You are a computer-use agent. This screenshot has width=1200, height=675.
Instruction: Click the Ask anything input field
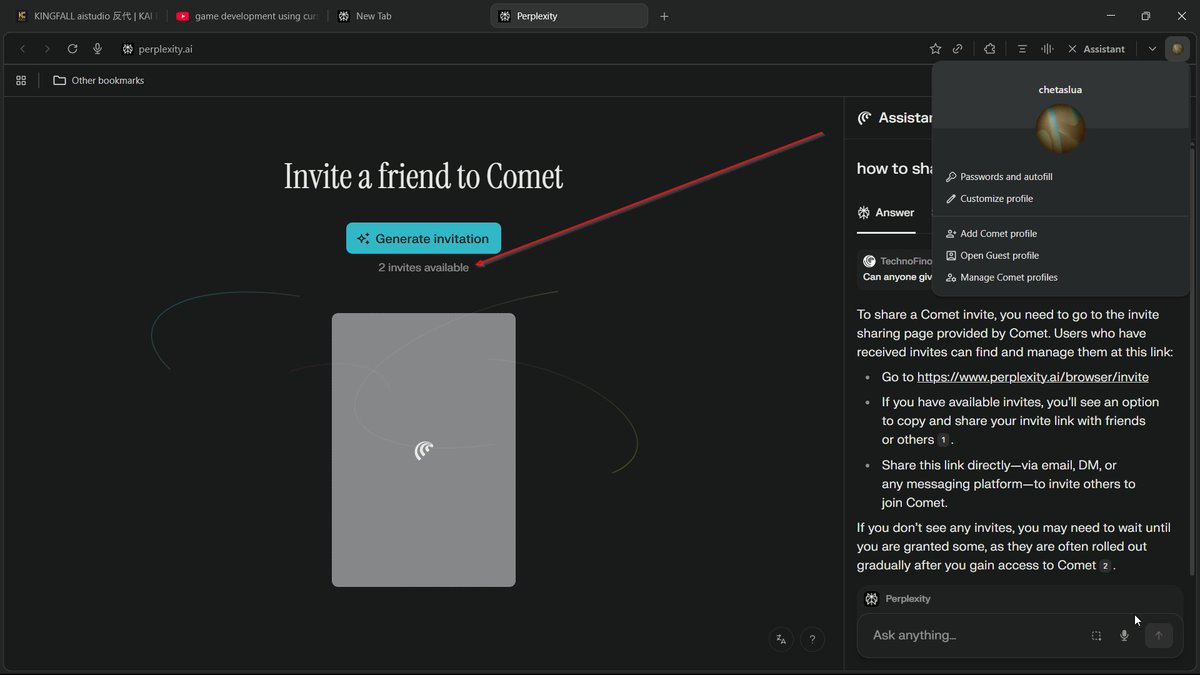point(975,635)
